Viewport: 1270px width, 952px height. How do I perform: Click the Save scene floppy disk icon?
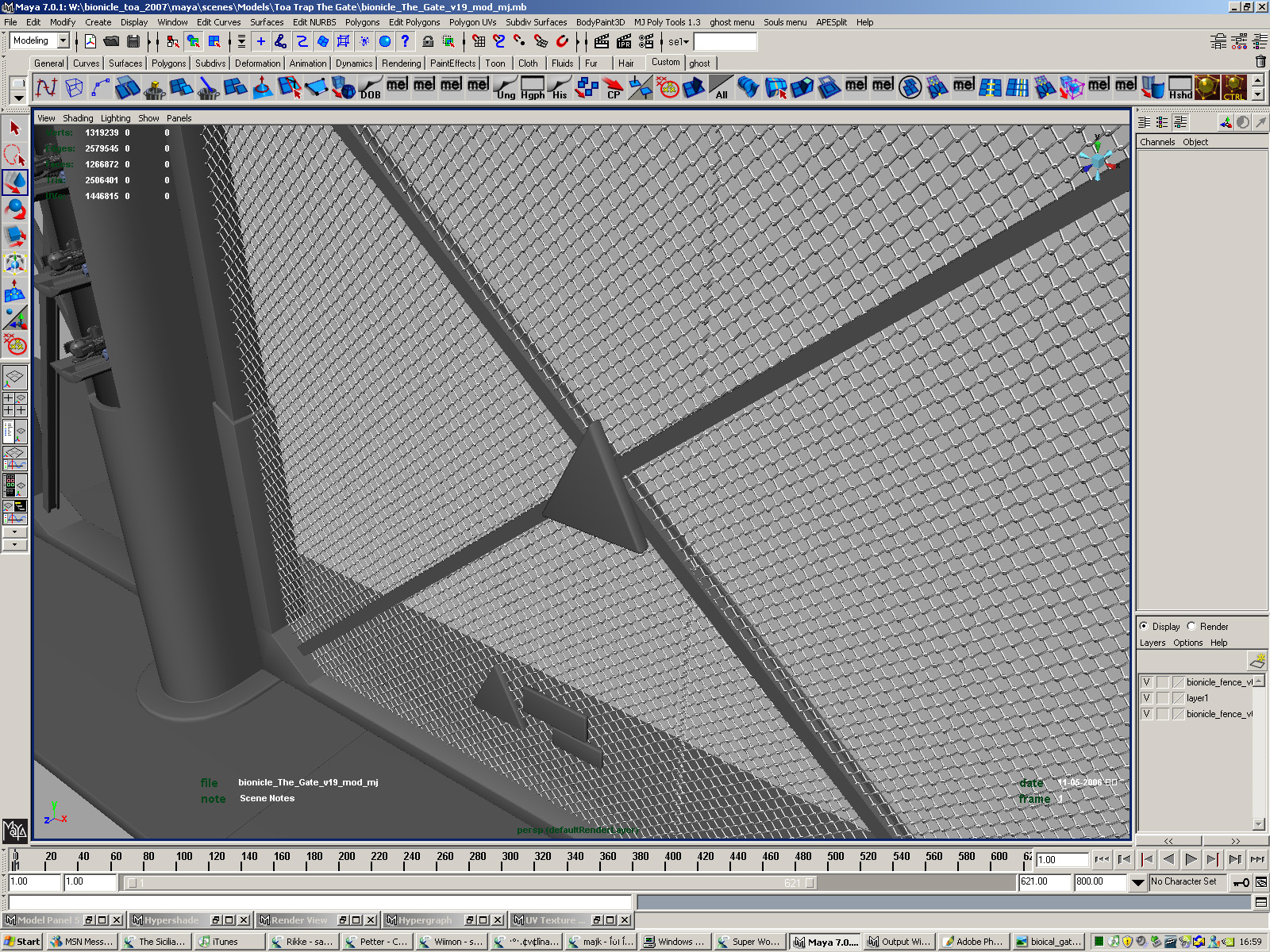click(x=133, y=41)
